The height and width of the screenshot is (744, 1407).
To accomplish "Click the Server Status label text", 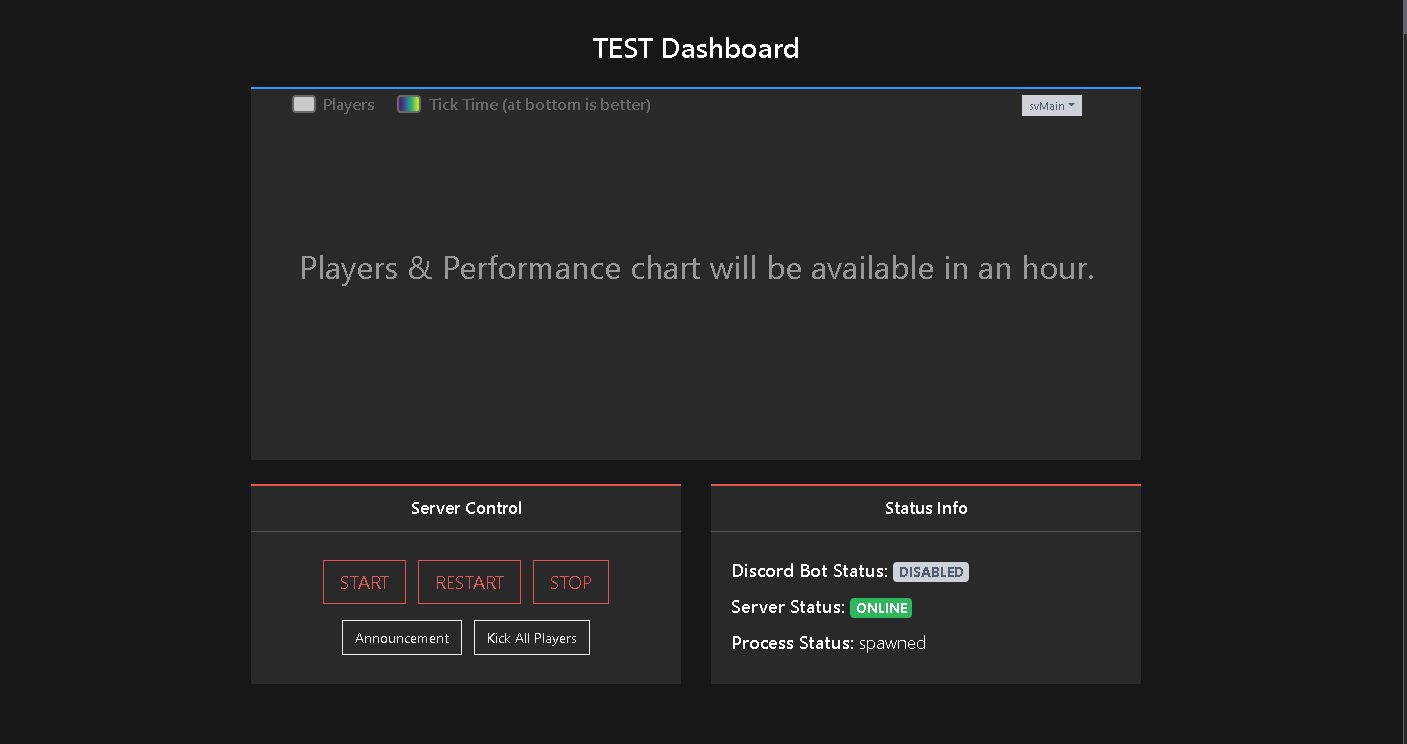I will click(x=787, y=607).
